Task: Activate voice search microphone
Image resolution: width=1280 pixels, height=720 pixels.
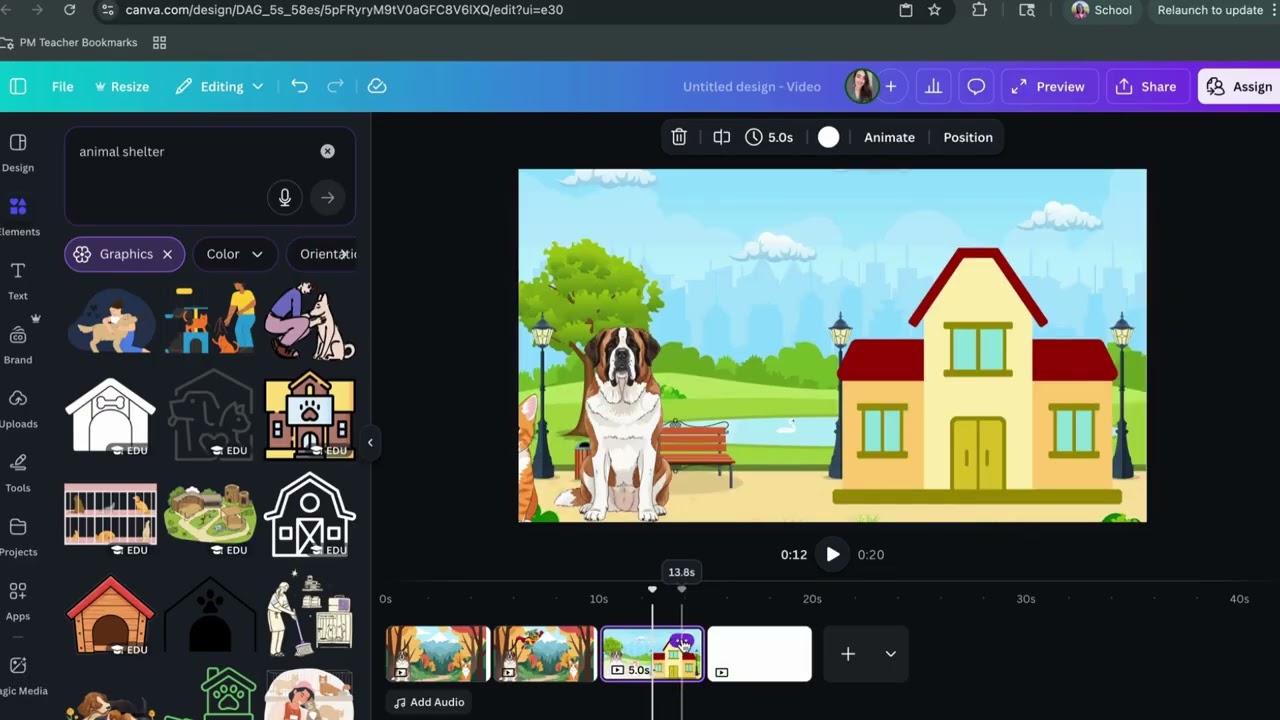Action: pos(285,198)
